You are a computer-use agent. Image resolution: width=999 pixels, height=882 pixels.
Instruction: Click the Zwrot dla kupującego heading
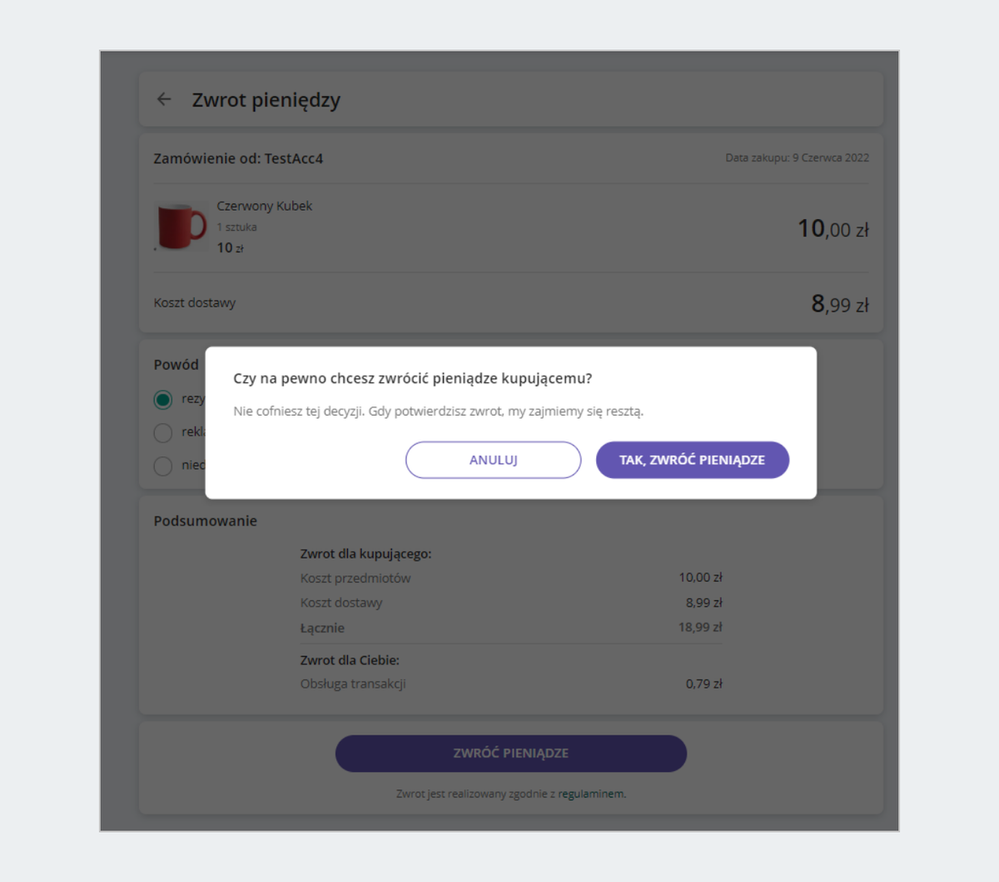pos(365,553)
